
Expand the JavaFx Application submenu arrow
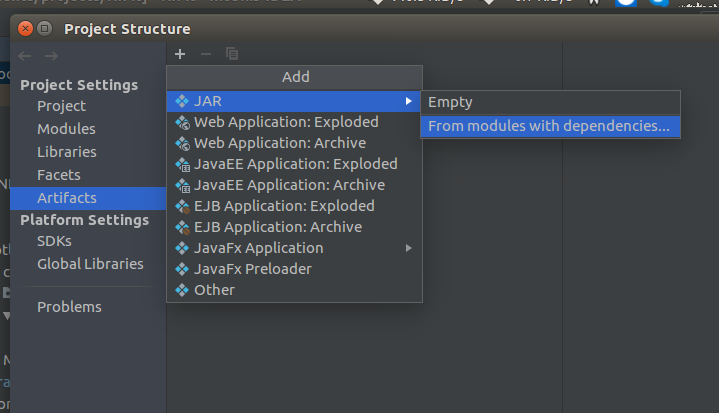pos(408,248)
